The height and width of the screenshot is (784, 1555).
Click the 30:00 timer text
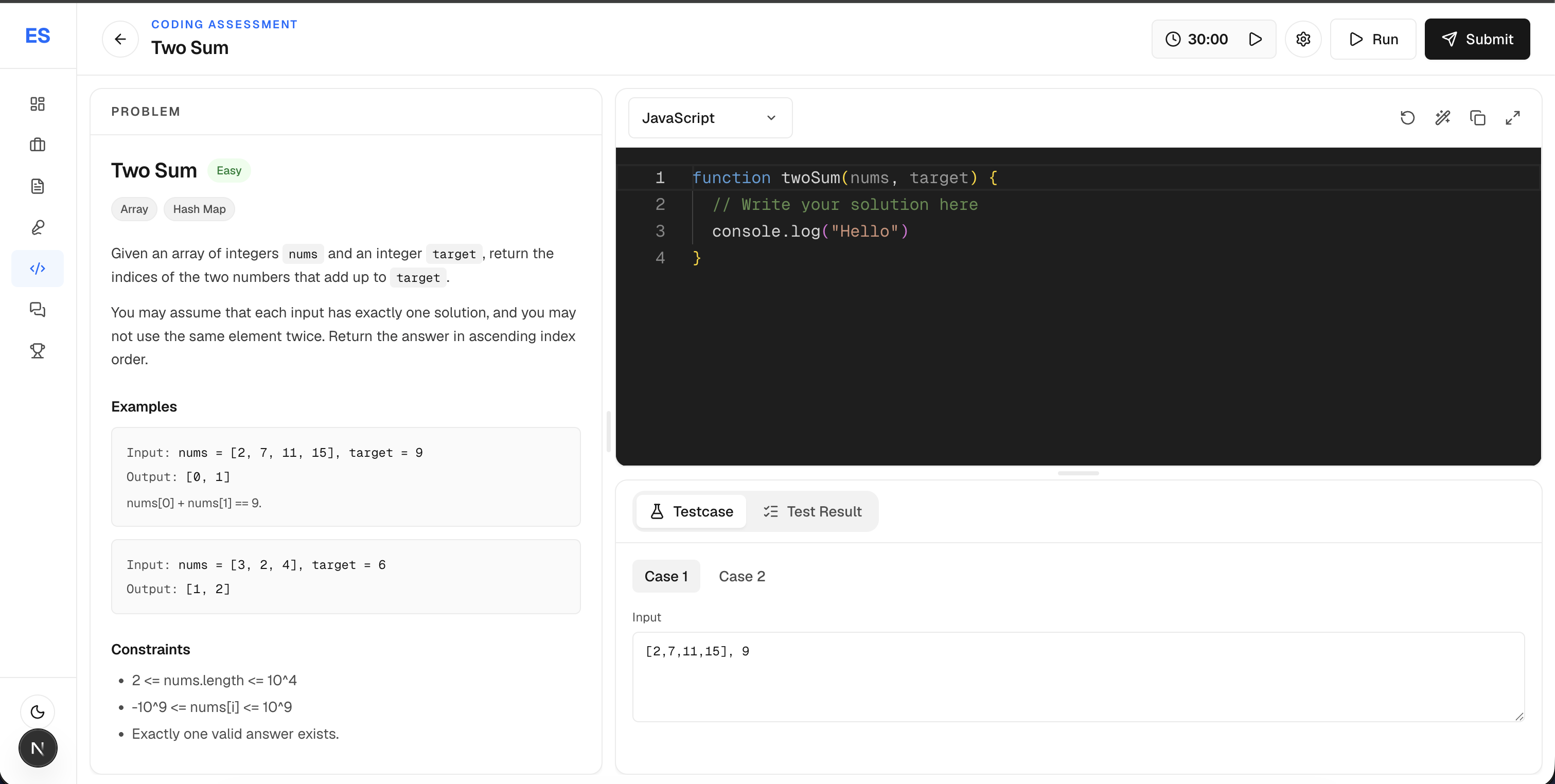[x=1207, y=39]
